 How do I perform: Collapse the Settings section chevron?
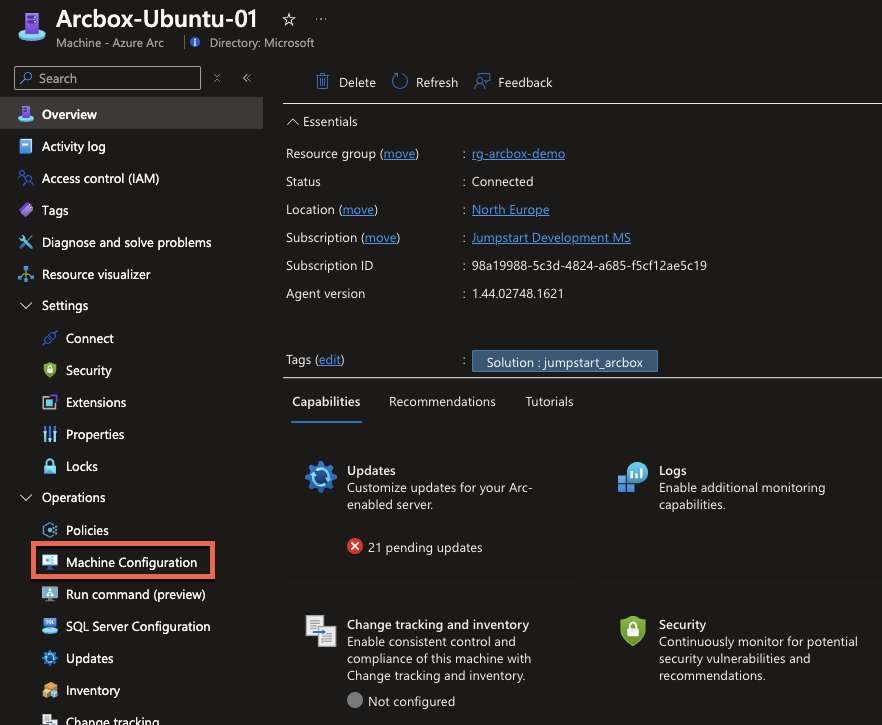click(x=26, y=305)
